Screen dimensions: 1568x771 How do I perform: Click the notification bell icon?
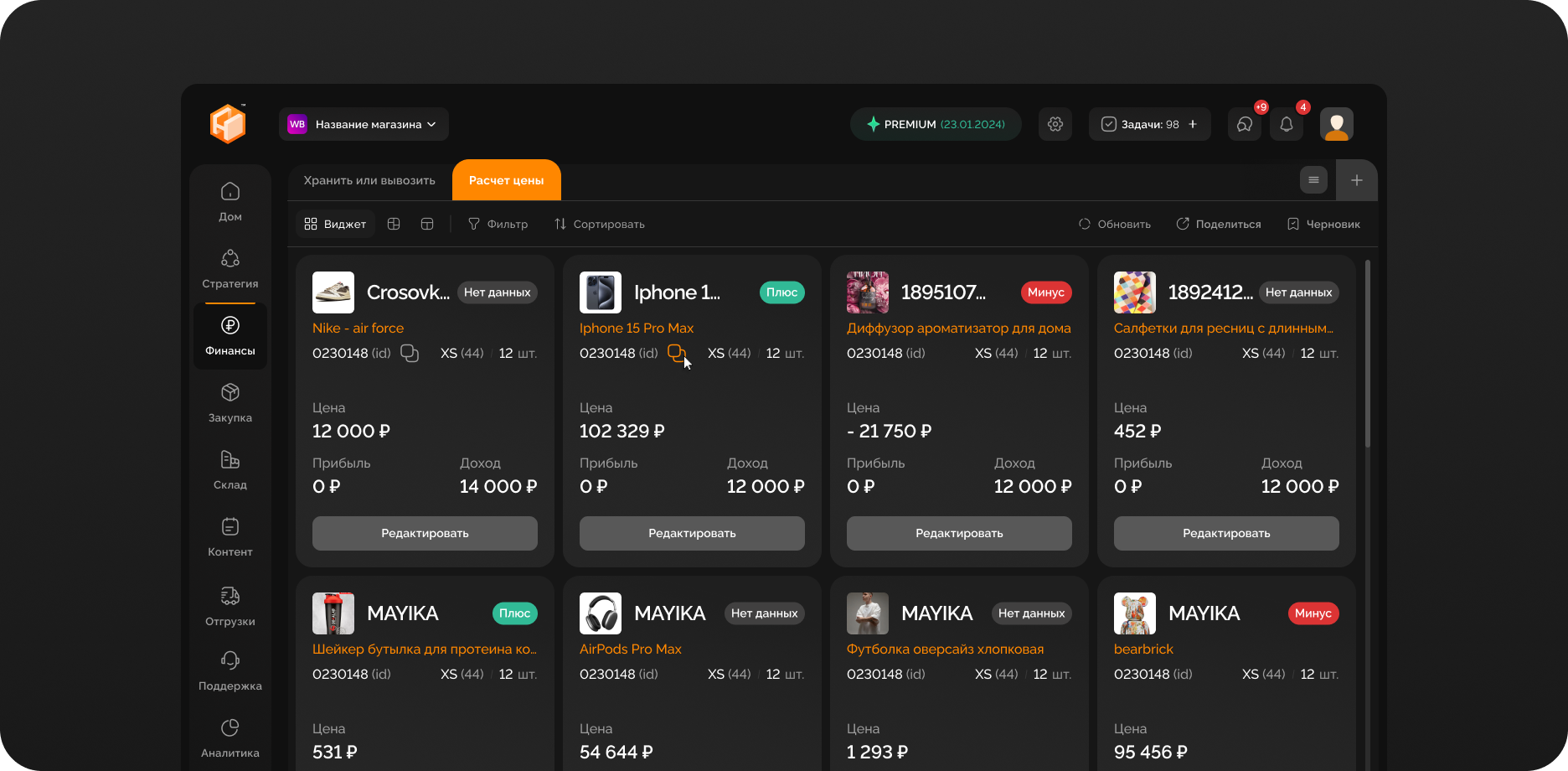(x=1286, y=125)
